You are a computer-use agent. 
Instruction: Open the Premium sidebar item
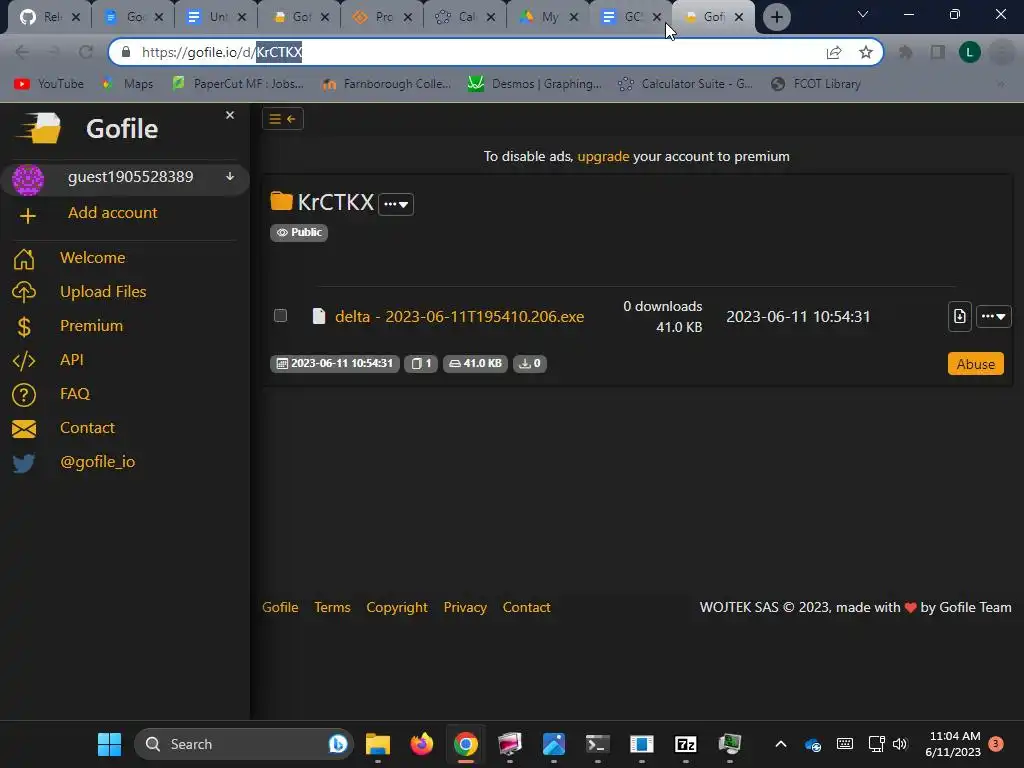pos(91,325)
